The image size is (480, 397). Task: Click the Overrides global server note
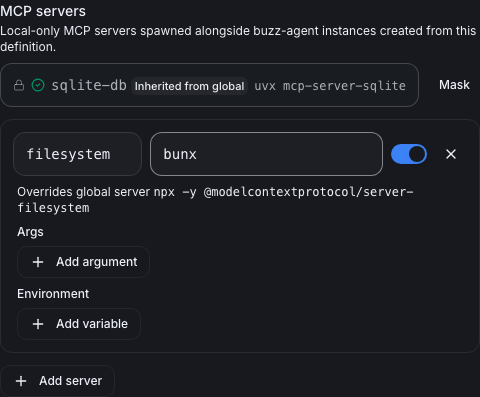(215, 200)
